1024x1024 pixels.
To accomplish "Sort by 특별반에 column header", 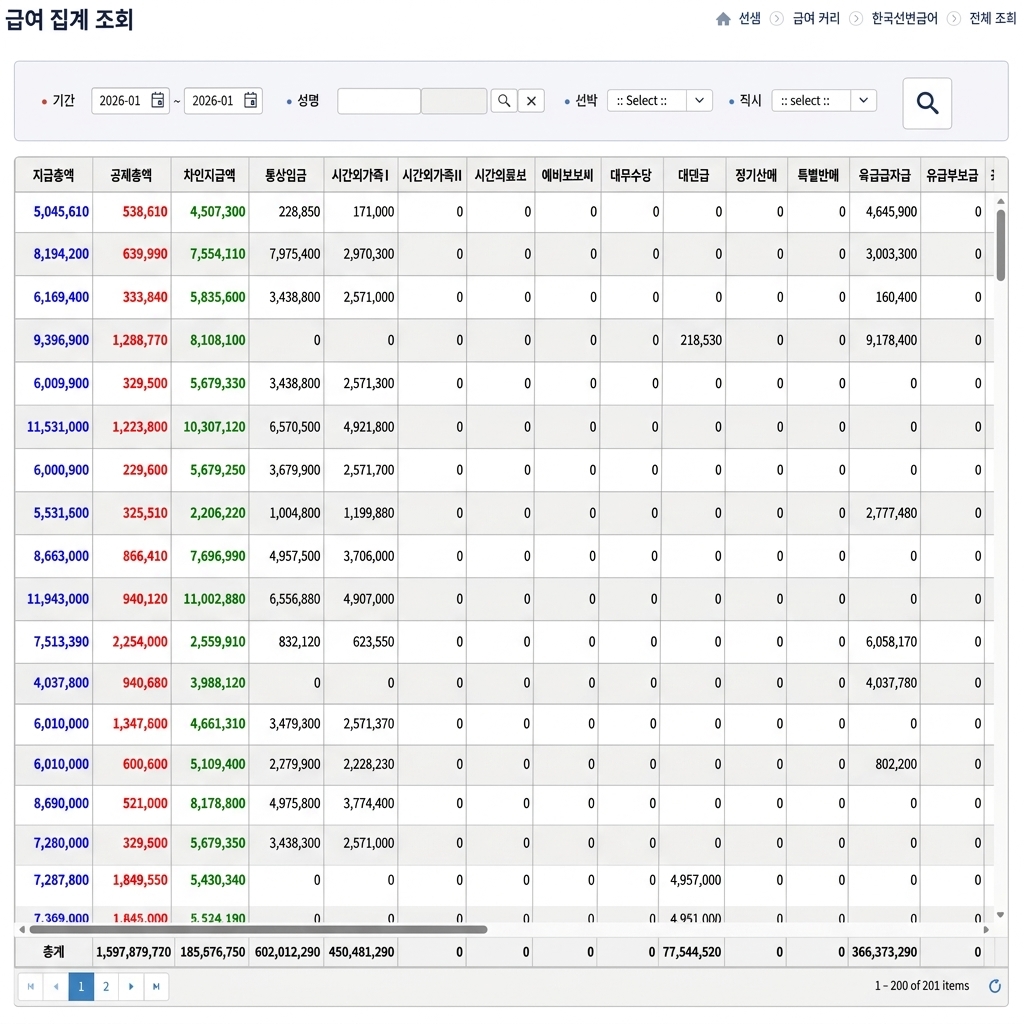I will click(818, 175).
